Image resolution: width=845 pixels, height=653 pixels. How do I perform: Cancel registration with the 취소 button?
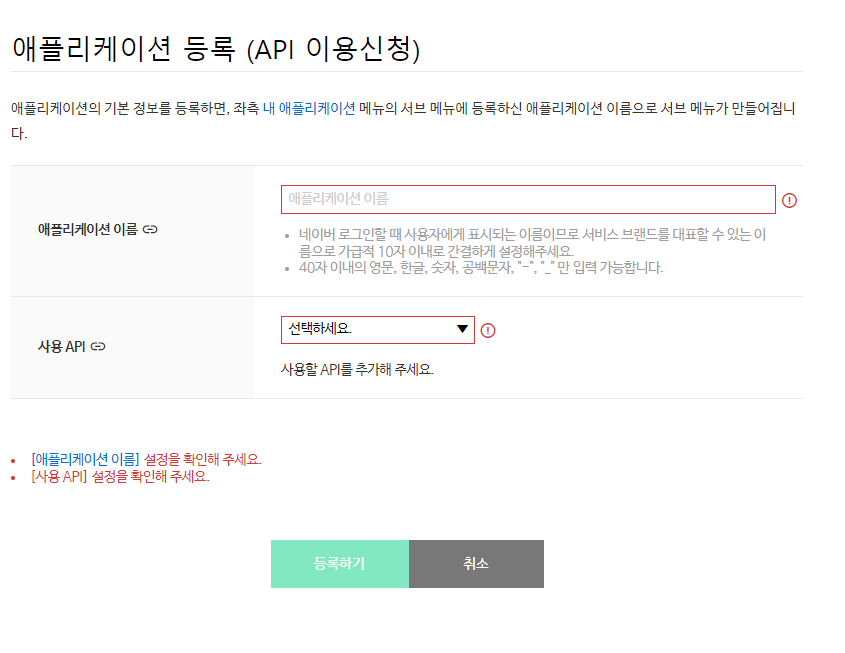tap(476, 564)
